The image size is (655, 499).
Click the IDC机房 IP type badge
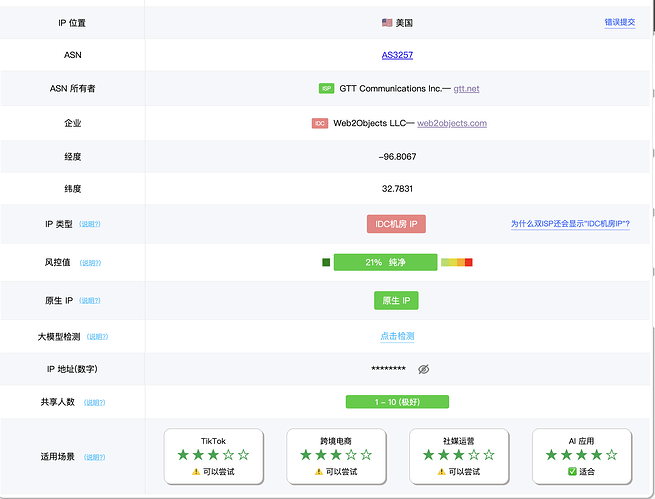[396, 224]
